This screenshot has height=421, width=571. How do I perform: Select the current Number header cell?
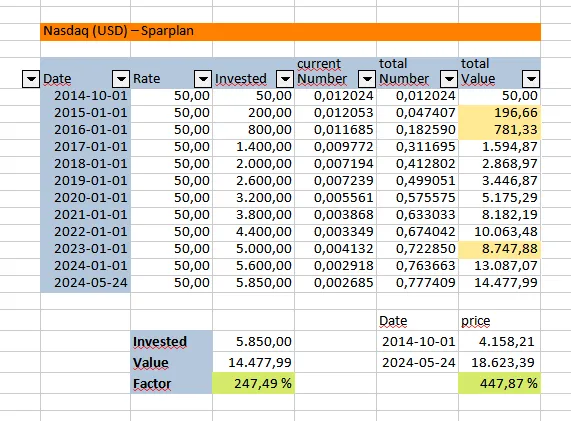335,72
